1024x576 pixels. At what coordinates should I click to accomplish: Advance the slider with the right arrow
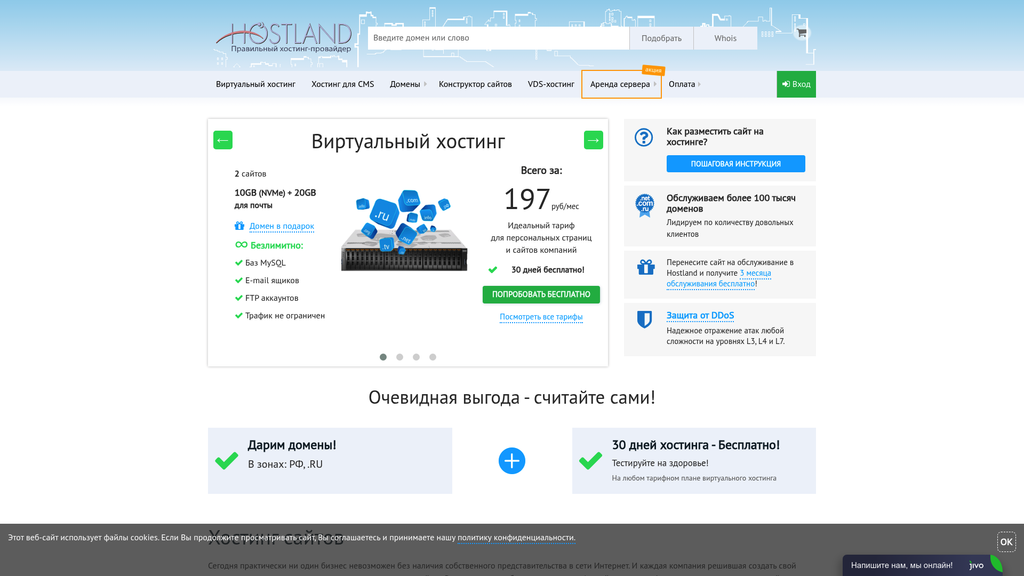point(593,139)
